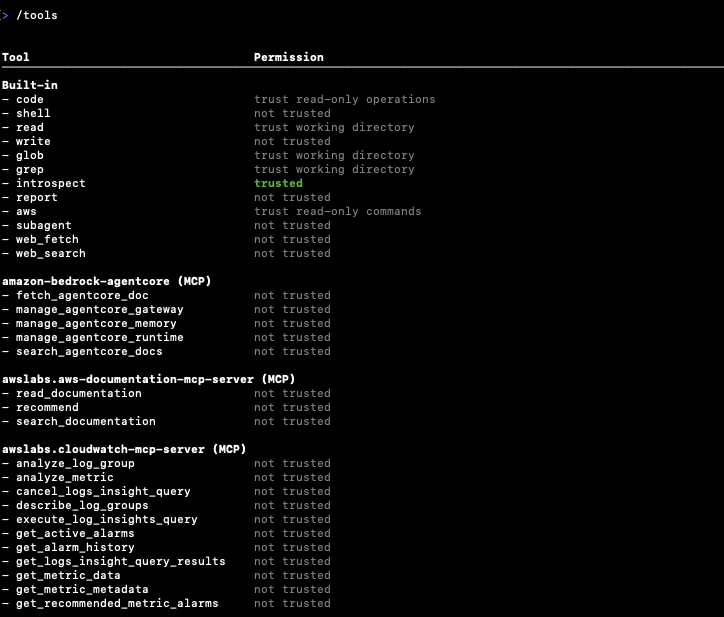The width and height of the screenshot is (724, 617).
Task: Click web_search row's not trusted permission
Action: coord(292,254)
